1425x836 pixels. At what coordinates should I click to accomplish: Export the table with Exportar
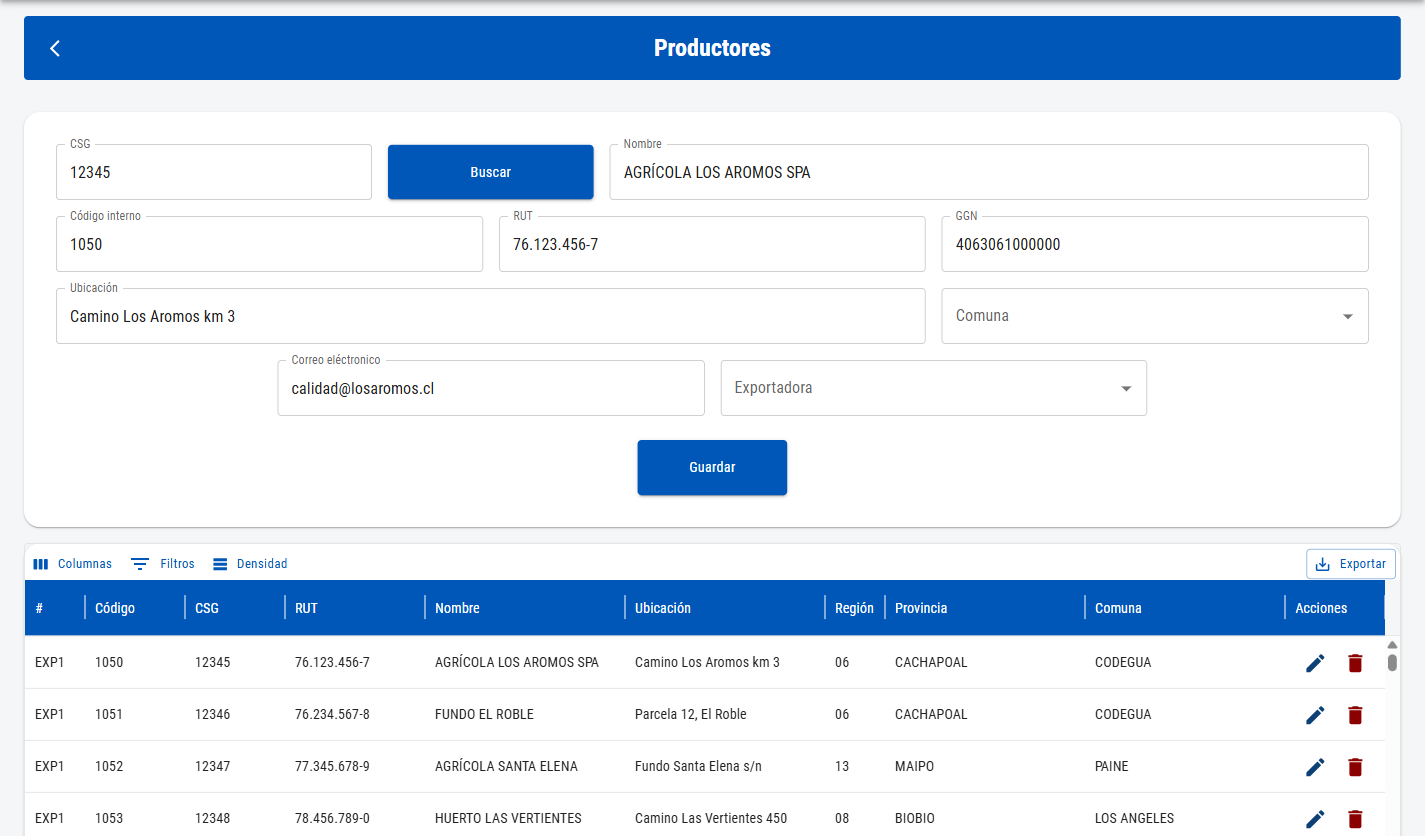[1351, 564]
